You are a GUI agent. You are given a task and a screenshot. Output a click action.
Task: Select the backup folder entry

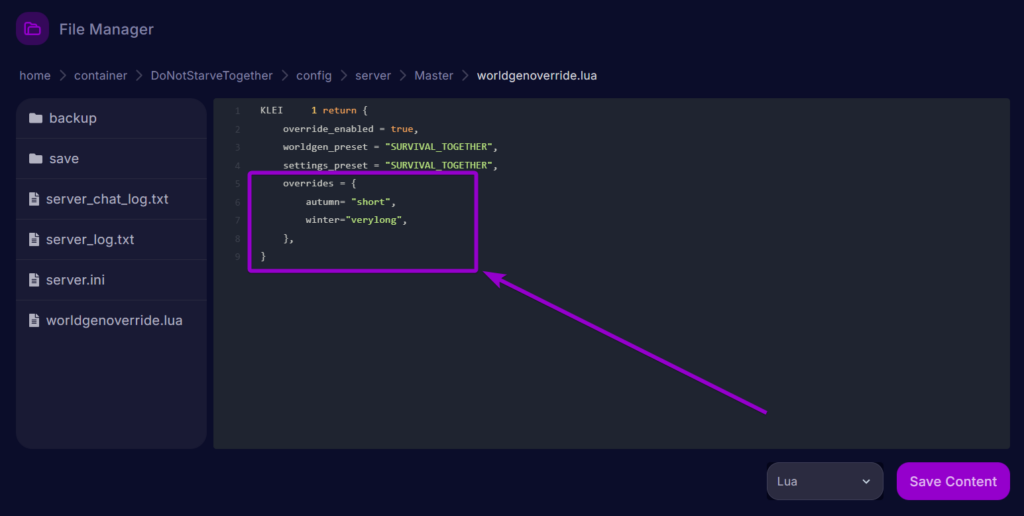click(73, 118)
